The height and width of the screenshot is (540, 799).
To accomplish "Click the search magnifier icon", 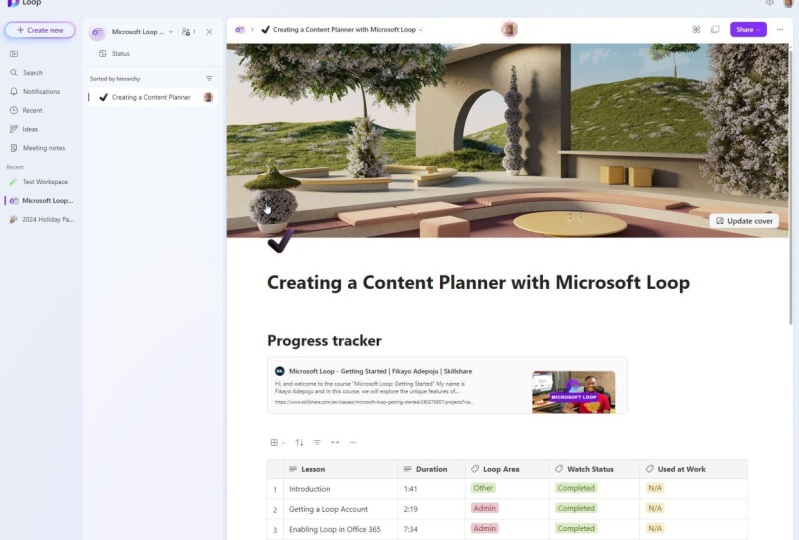I will [14, 73].
